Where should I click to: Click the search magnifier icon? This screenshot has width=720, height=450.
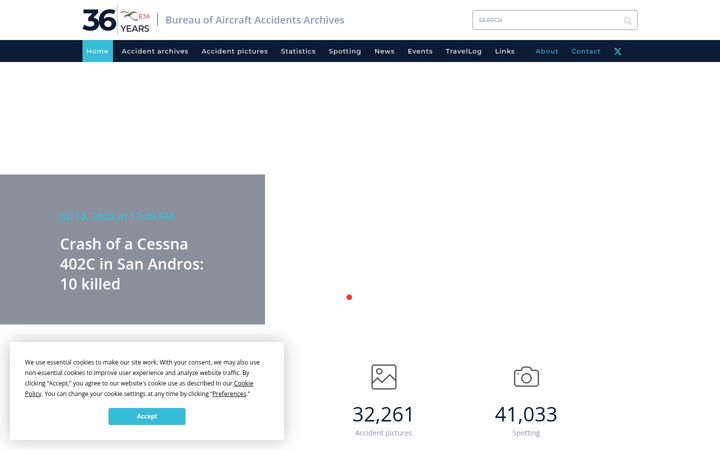[627, 20]
